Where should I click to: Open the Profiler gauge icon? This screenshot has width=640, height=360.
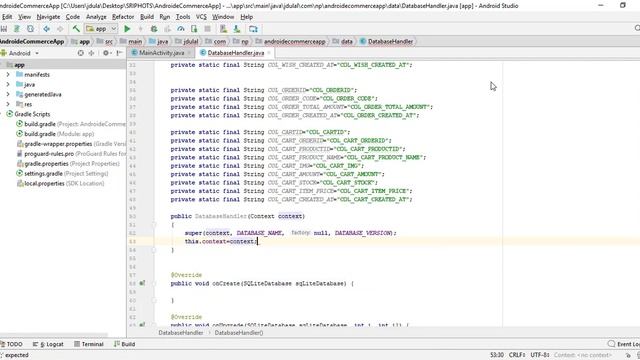tap(181, 29)
